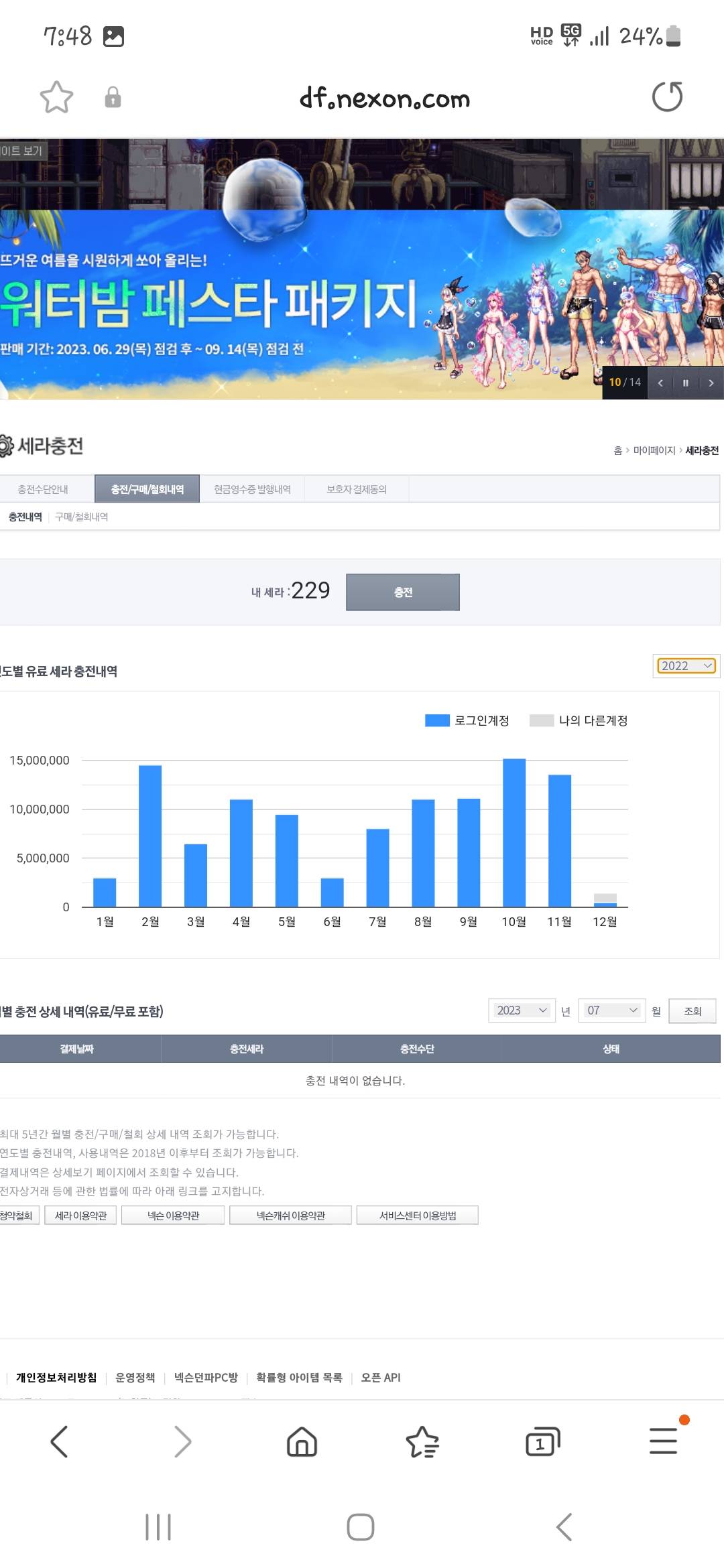
Task: Open 넥슨 이용약관 link
Action: pos(173,1216)
